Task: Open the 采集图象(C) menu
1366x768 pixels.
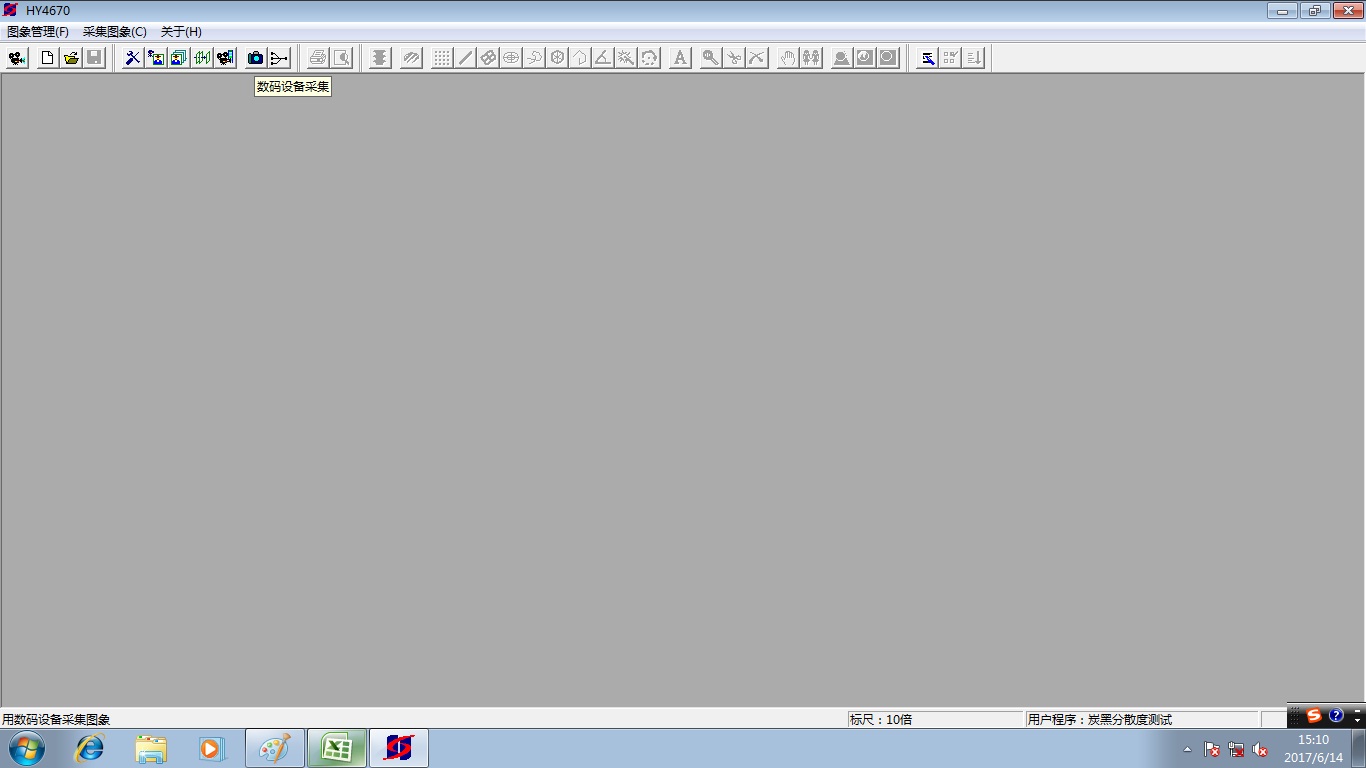Action: point(115,32)
